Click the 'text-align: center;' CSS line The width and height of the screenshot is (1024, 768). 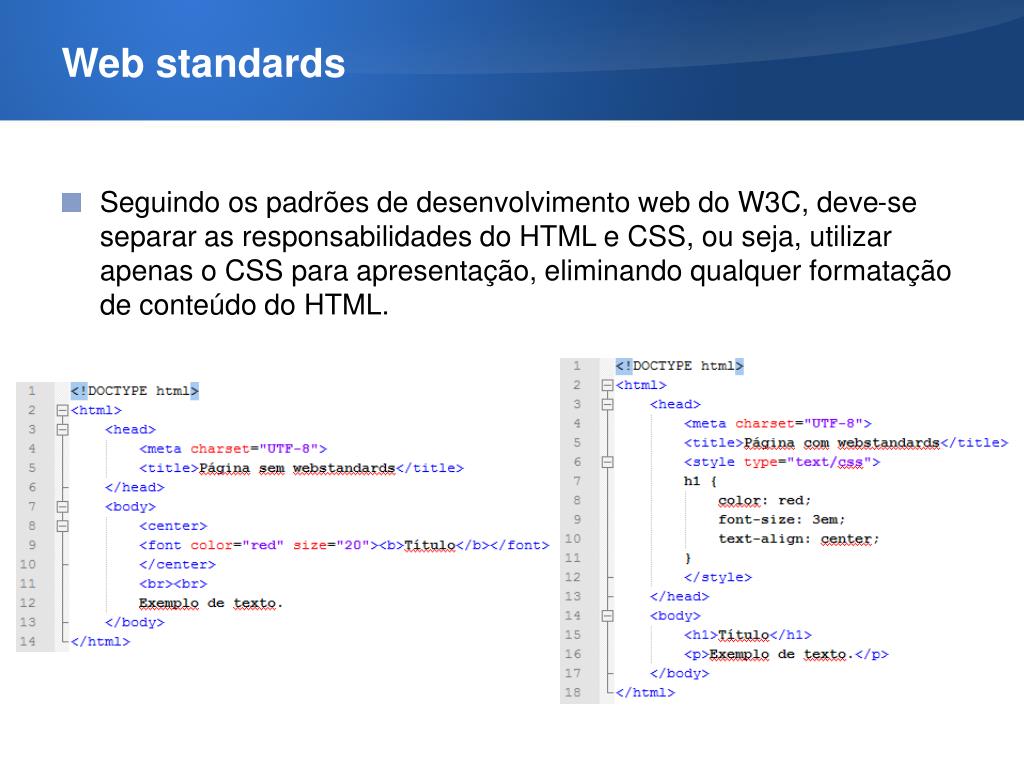pos(799,539)
